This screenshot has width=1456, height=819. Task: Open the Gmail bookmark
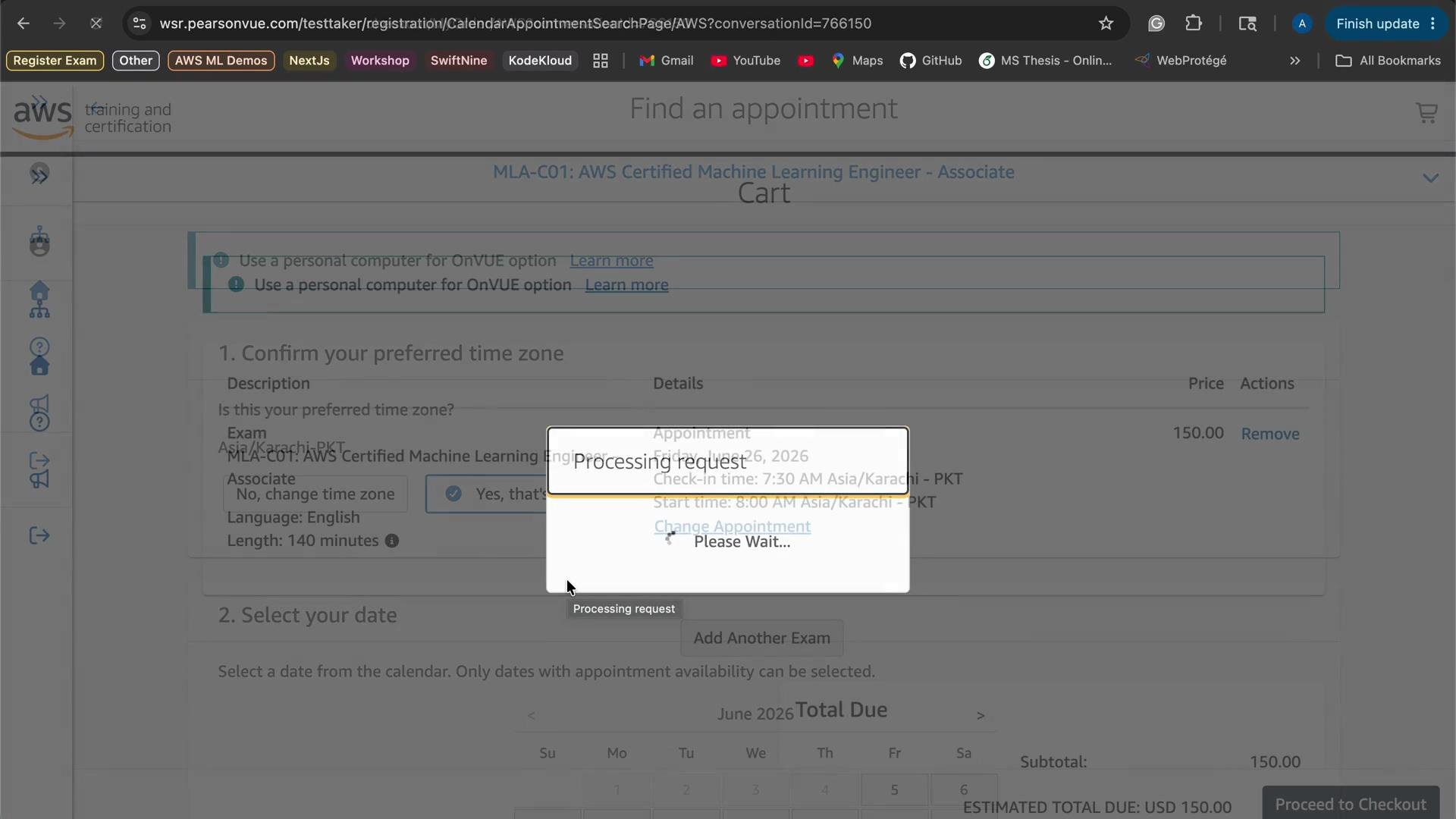point(667,61)
